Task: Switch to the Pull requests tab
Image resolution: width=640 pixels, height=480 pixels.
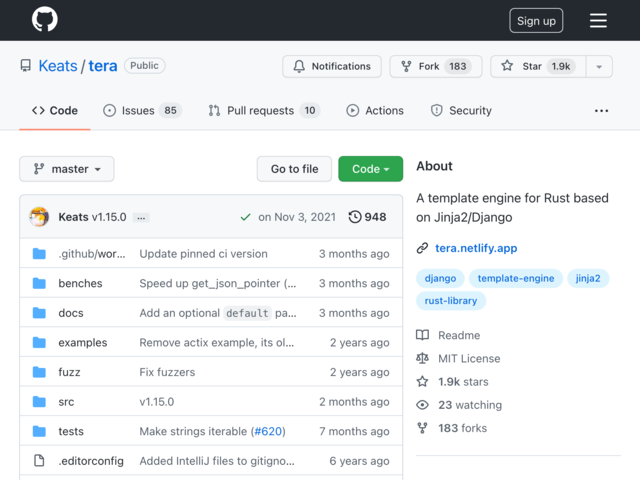Action: click(x=264, y=111)
